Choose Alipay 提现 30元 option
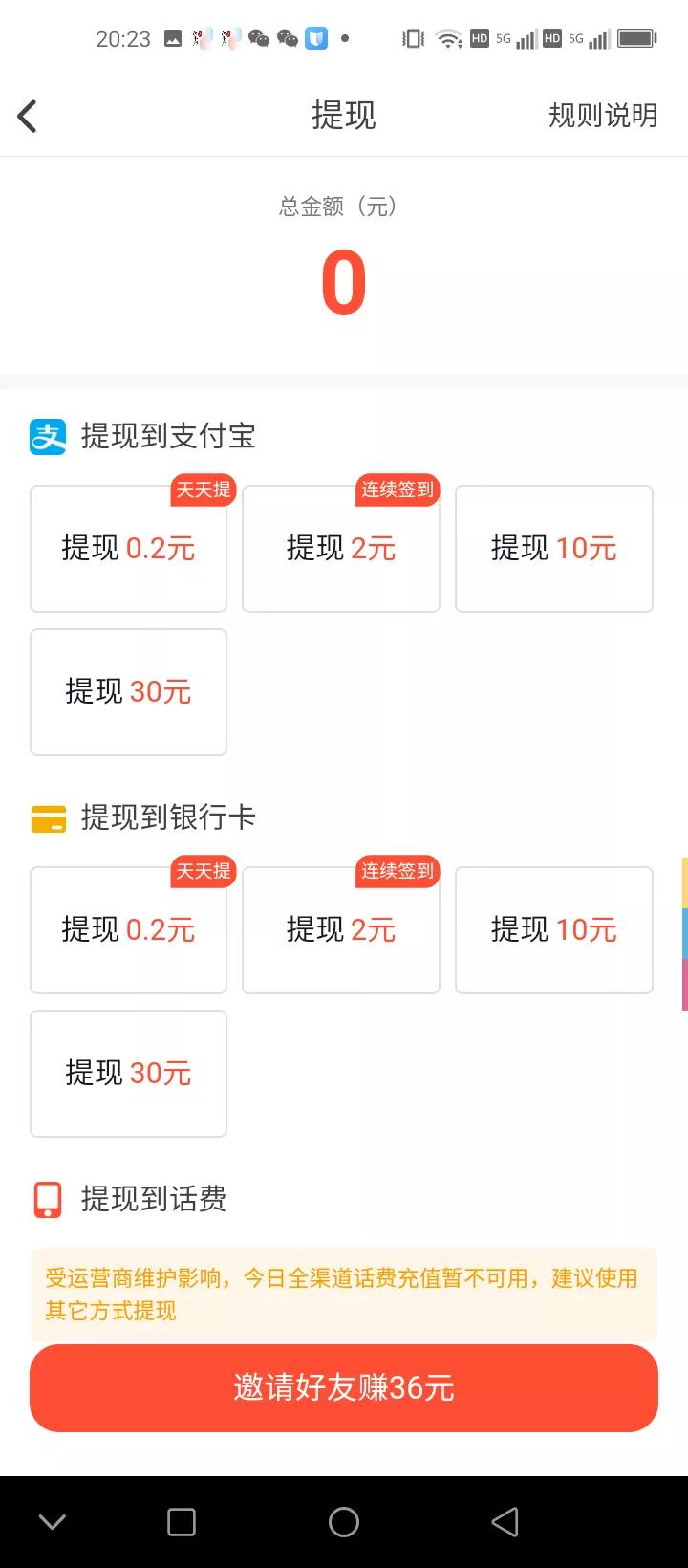688x1568 pixels. pos(128,692)
